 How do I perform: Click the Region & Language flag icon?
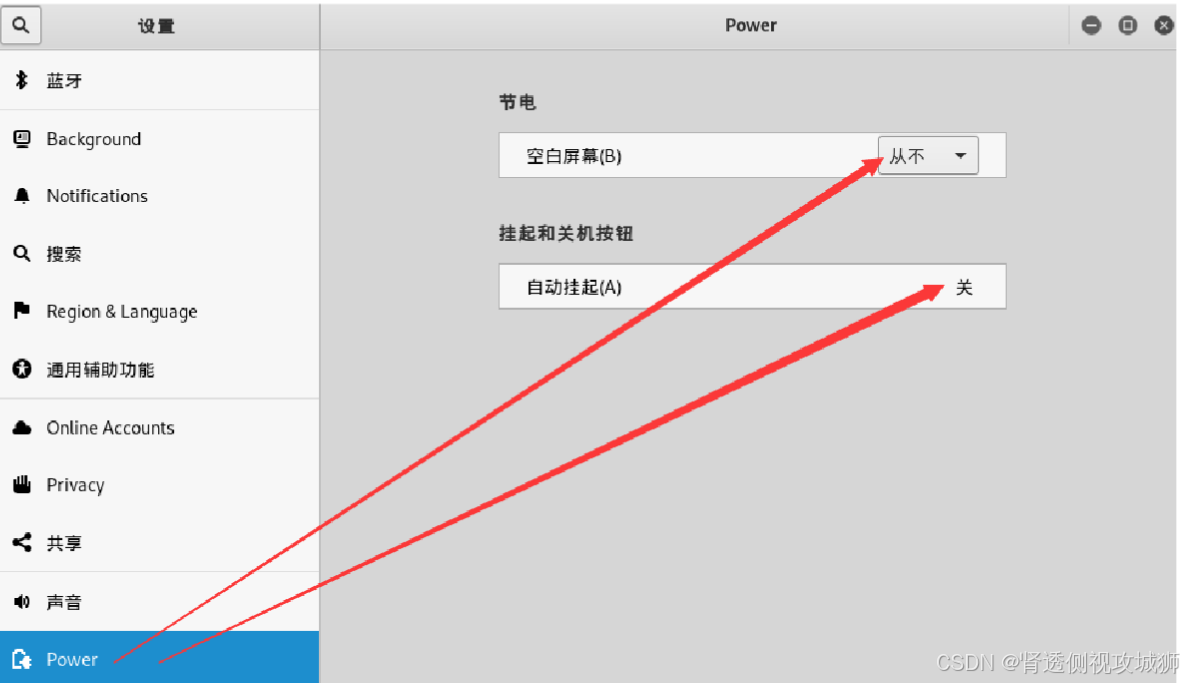[22, 310]
